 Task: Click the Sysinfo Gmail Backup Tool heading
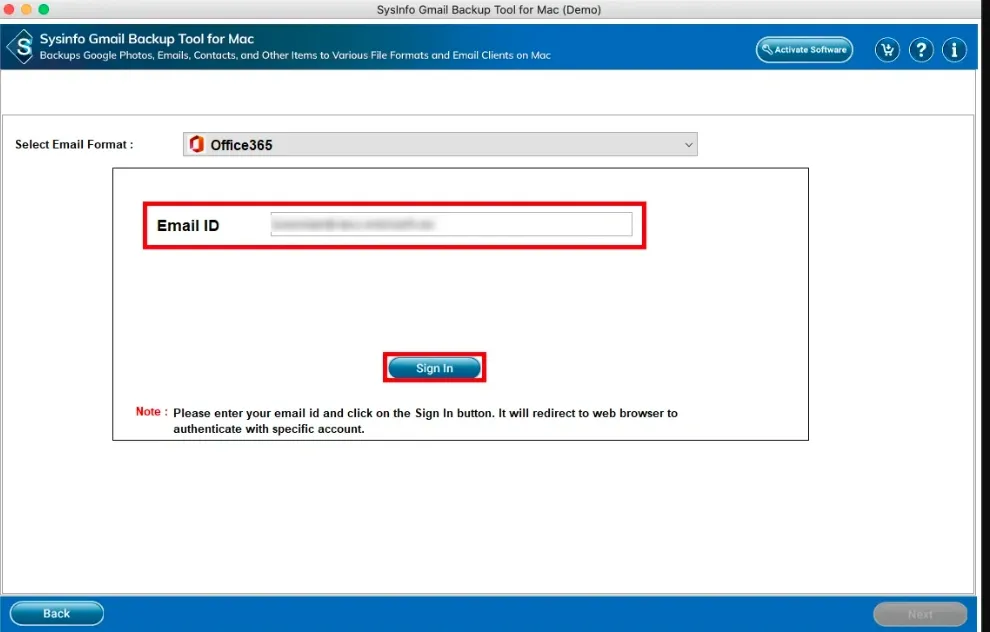point(146,39)
